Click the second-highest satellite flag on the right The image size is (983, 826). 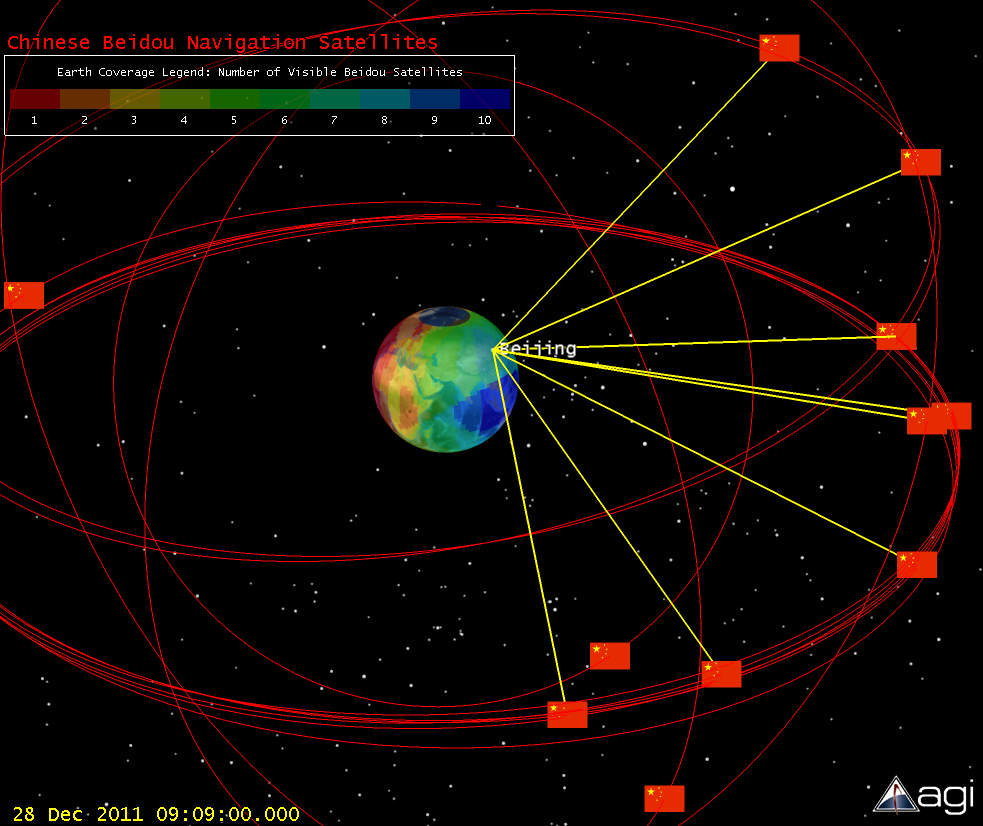point(920,162)
